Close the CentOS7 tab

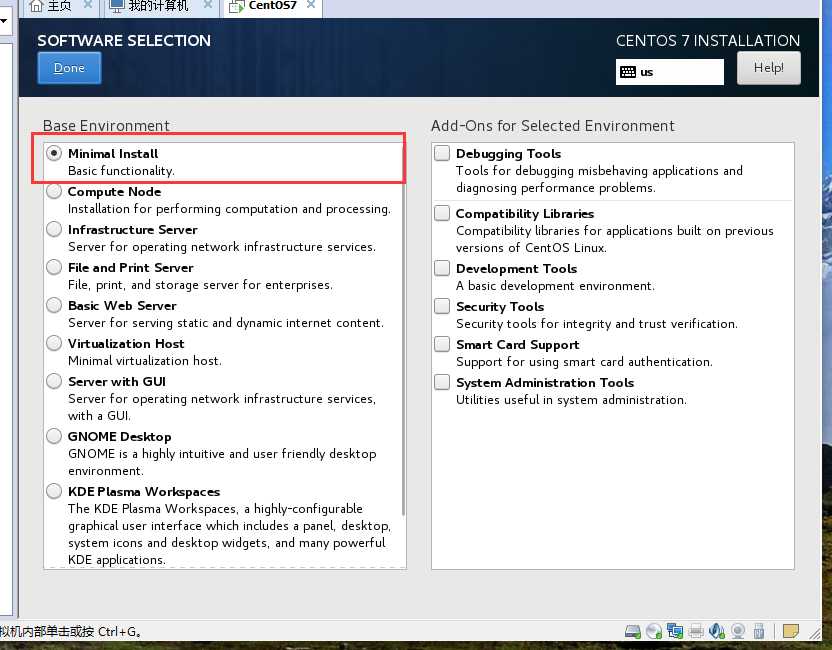[311, 5]
